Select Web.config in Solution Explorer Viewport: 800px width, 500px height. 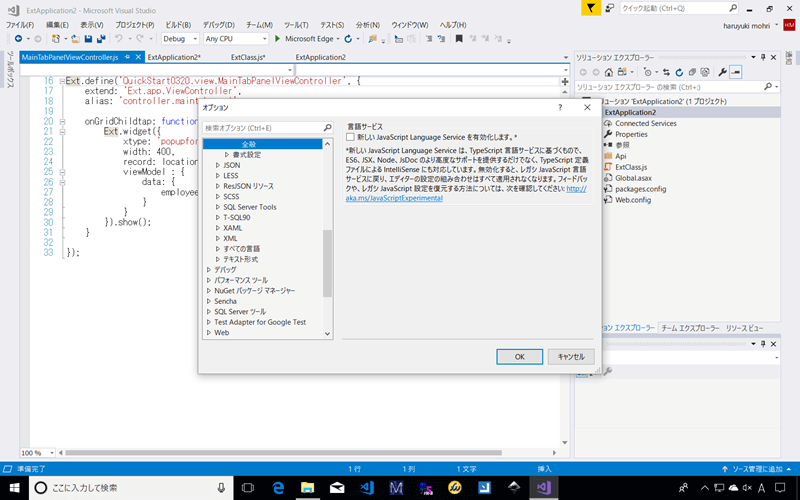click(633, 200)
